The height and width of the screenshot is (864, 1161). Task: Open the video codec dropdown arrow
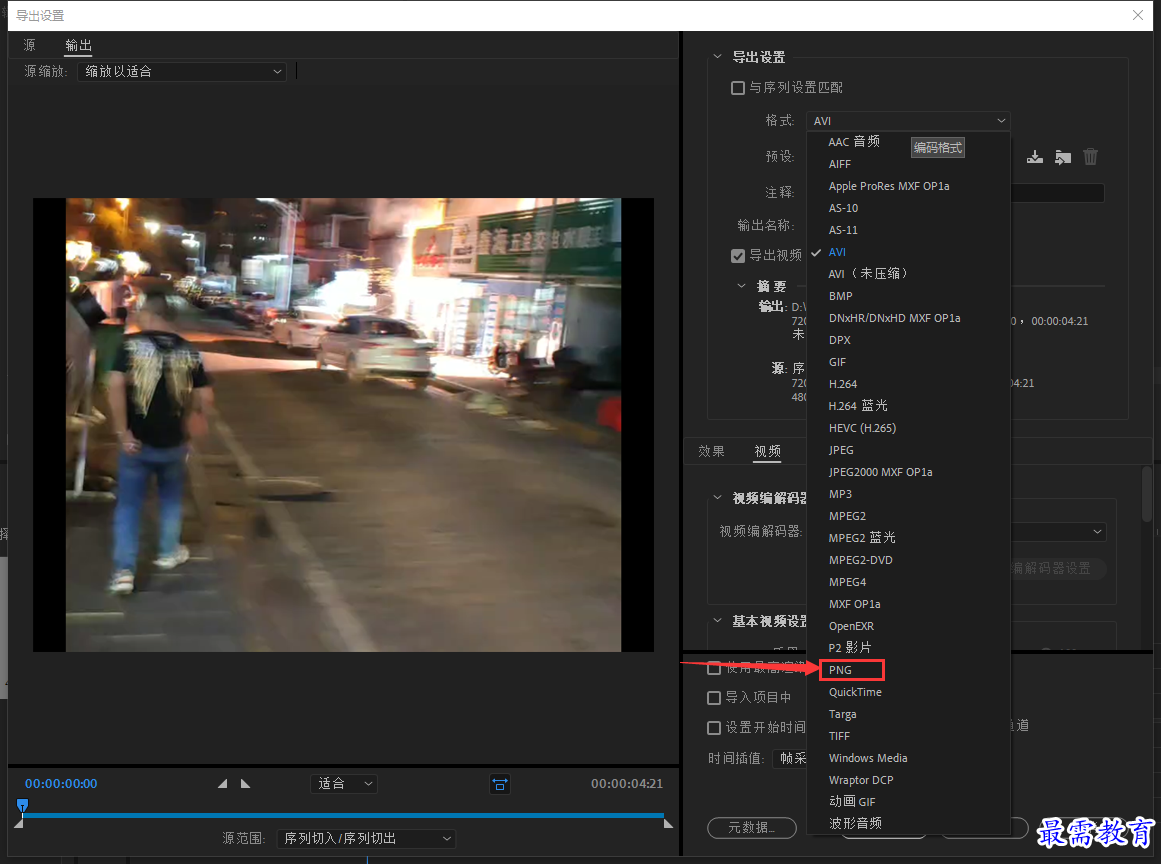click(1097, 532)
